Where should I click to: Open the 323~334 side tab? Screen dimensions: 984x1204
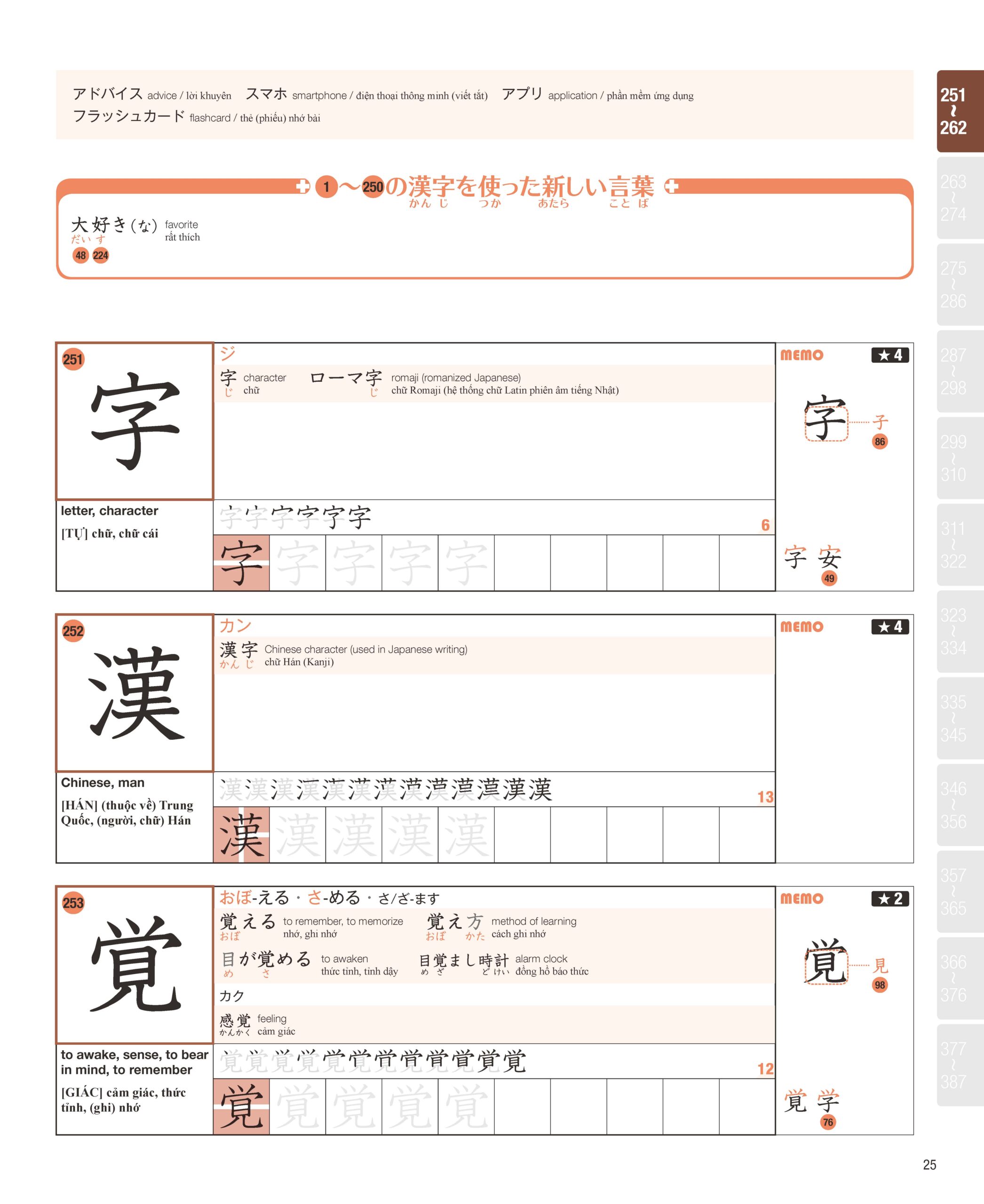click(960, 632)
